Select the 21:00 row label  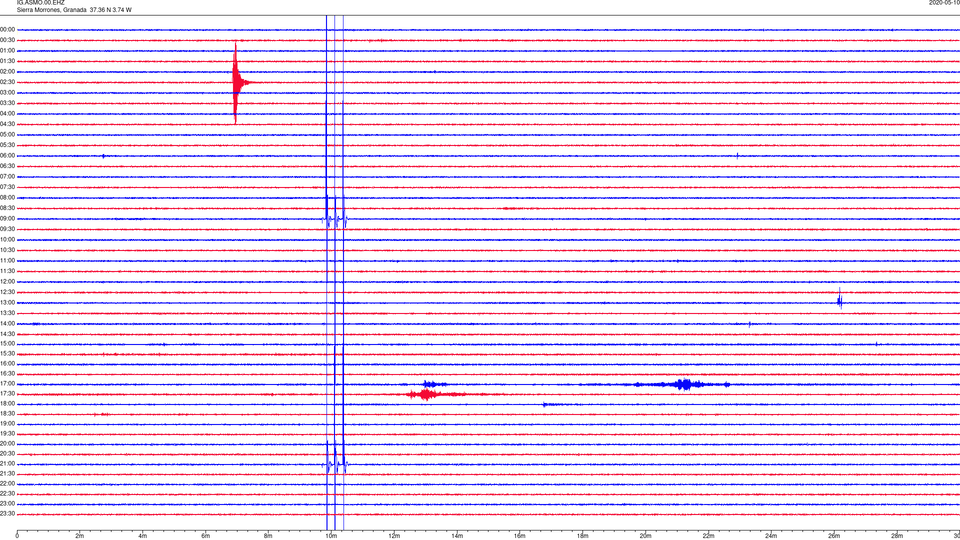click(7, 464)
